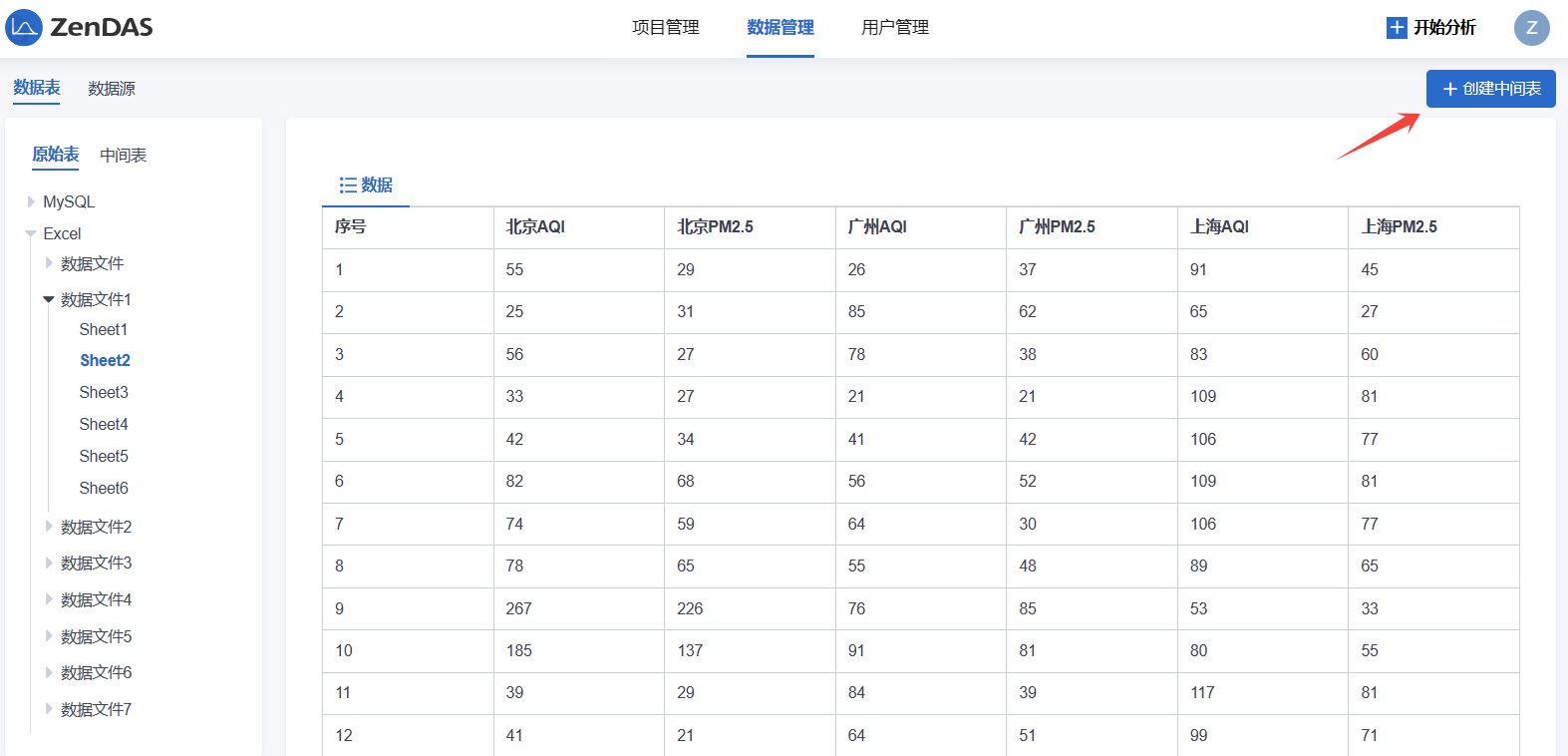Select the 中间表 tab
Viewport: 1568px width, 756px height.
click(124, 156)
